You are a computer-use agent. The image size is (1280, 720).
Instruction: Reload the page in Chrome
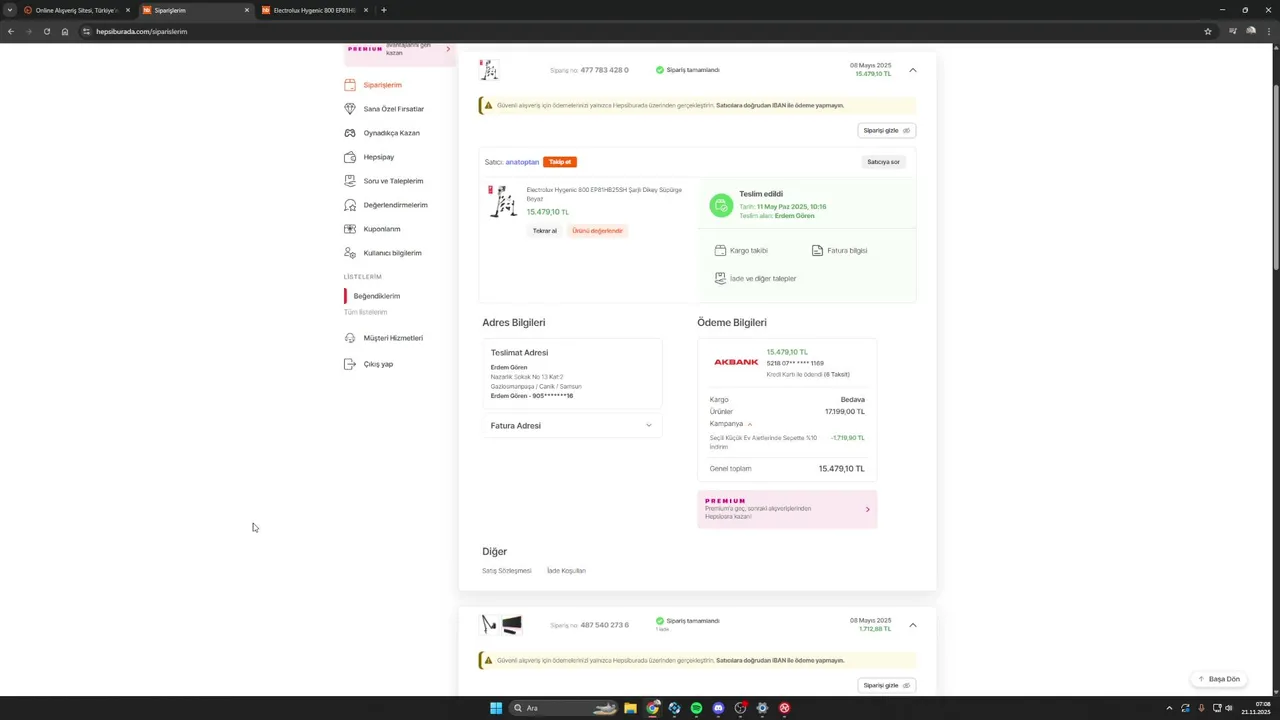(46, 31)
